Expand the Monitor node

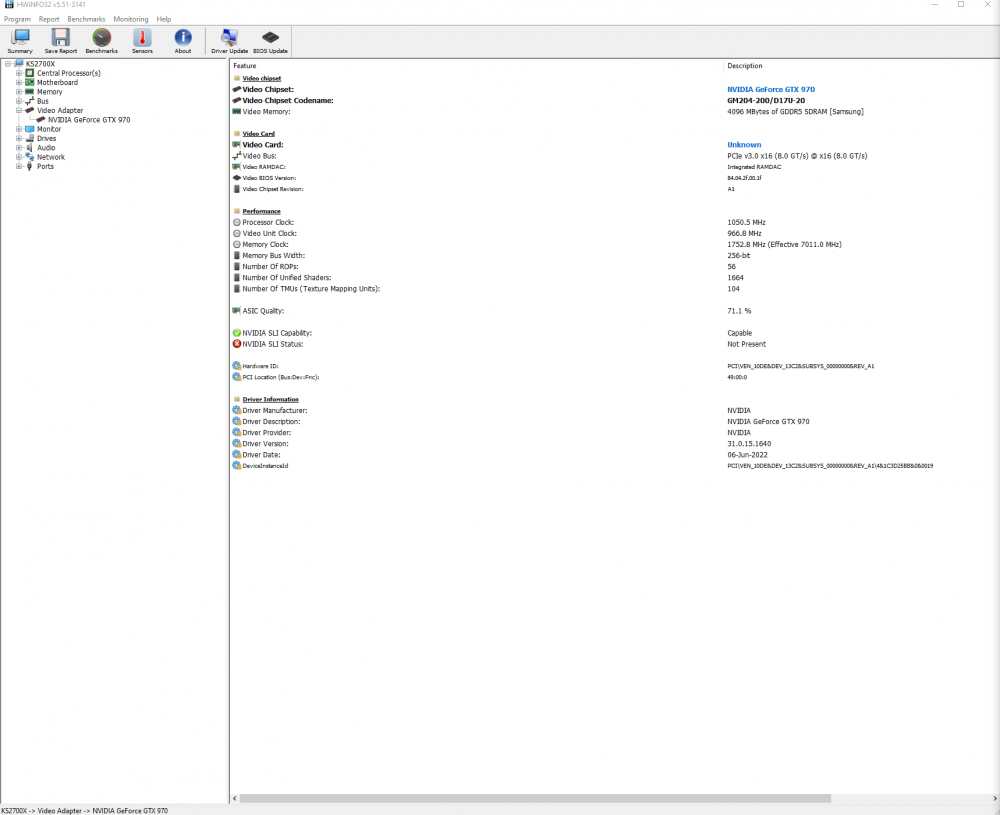click(x=19, y=129)
